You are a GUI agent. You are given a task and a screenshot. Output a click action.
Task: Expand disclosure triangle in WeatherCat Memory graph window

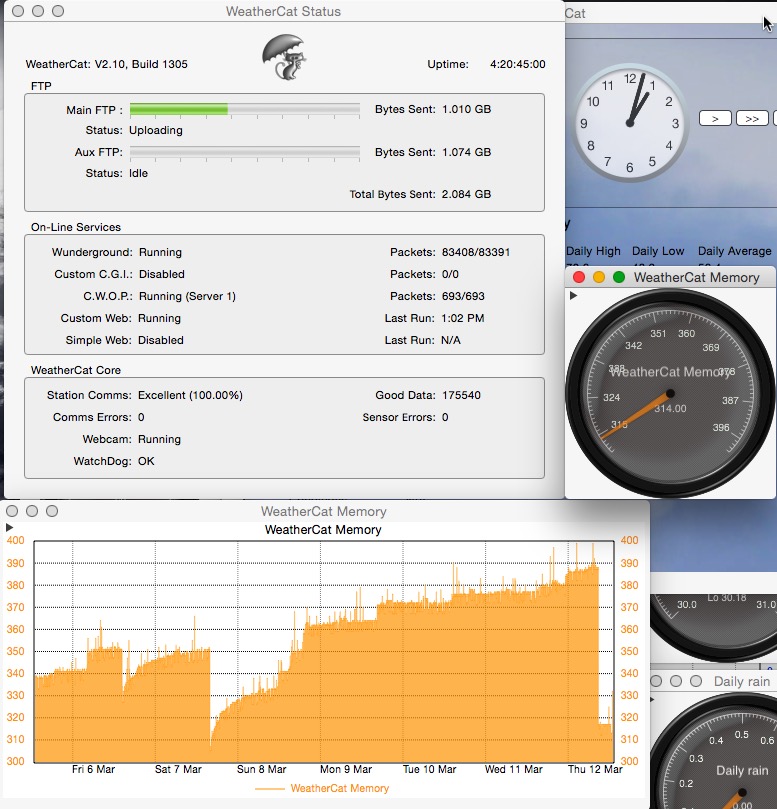[x=9, y=527]
